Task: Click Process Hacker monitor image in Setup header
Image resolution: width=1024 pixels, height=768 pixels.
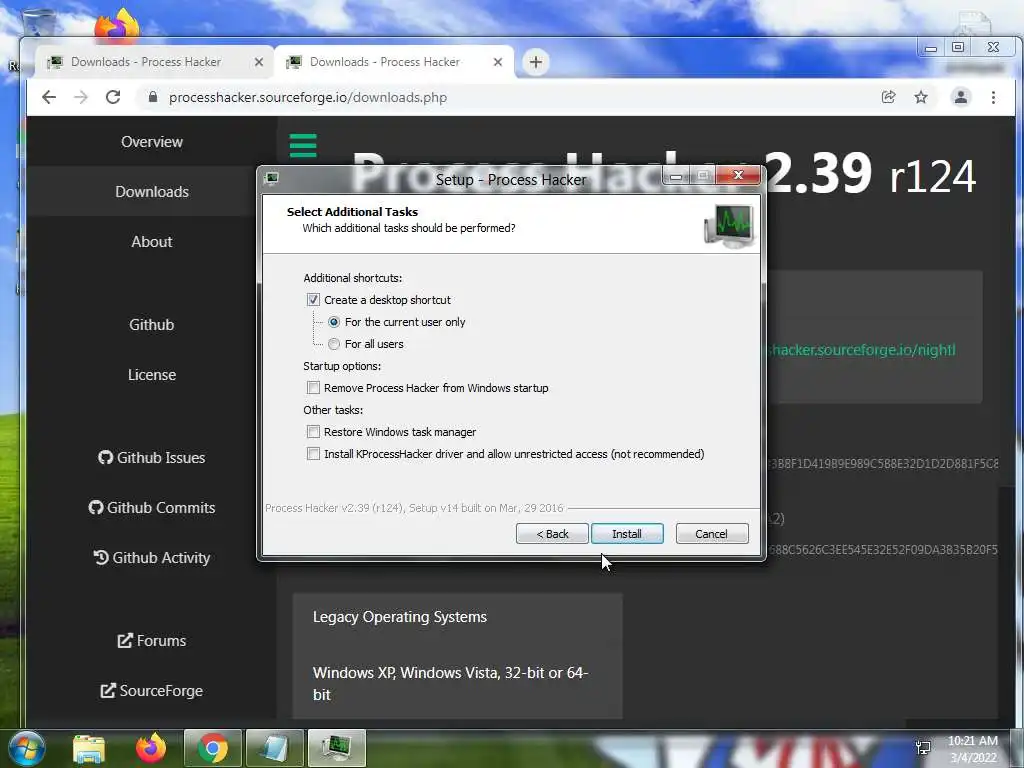Action: (x=729, y=225)
